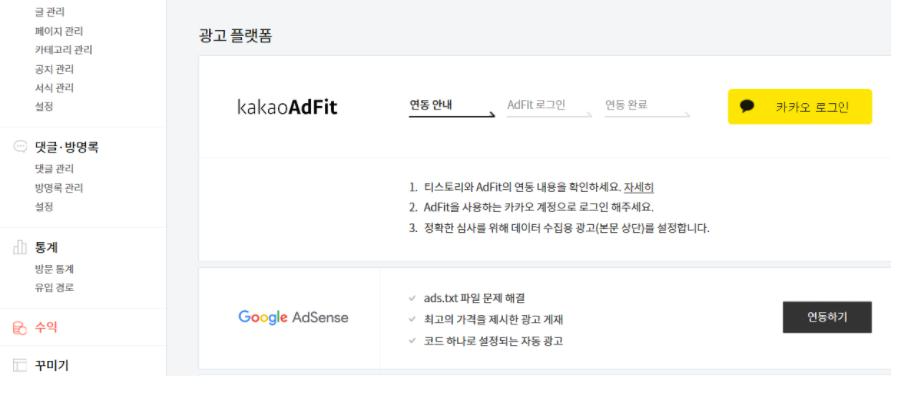
Task: Click the comments and guestbook speech bubble icon
Action: tap(20, 147)
